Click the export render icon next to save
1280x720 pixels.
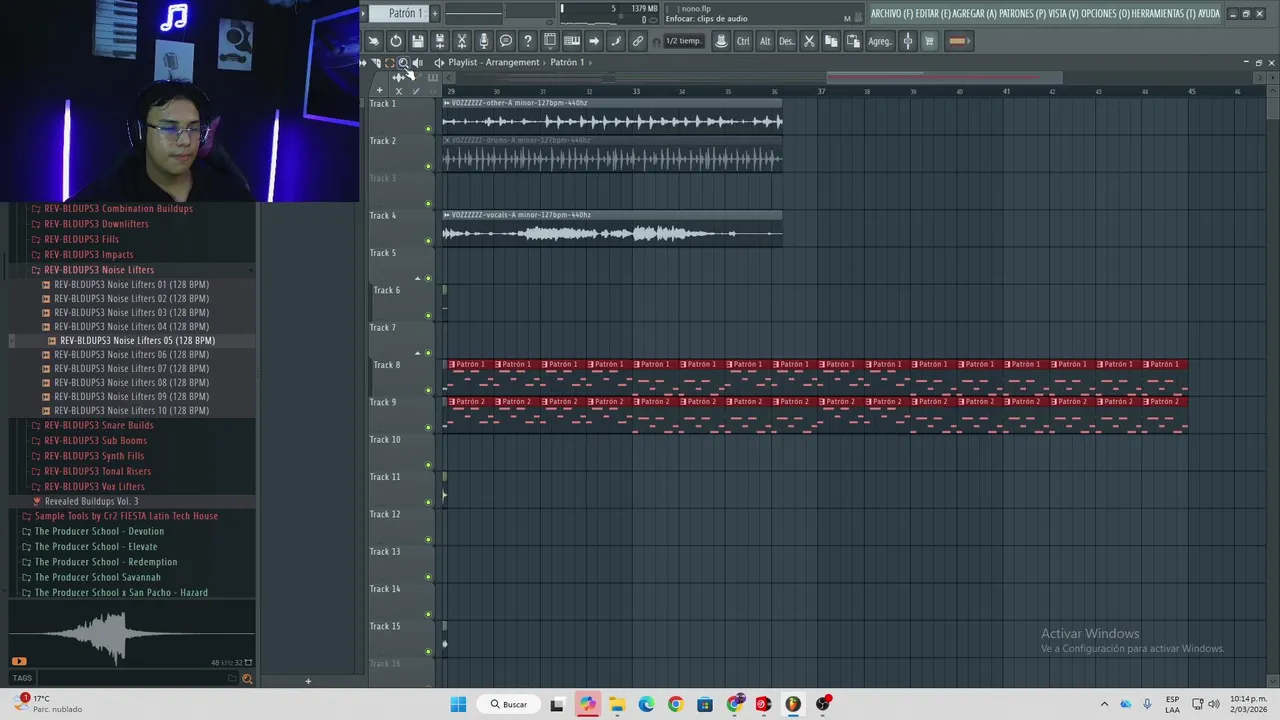(x=440, y=41)
